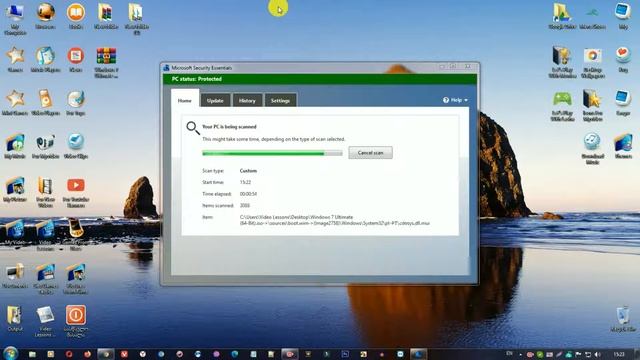Click the blue Help question mark icon

tap(446, 100)
